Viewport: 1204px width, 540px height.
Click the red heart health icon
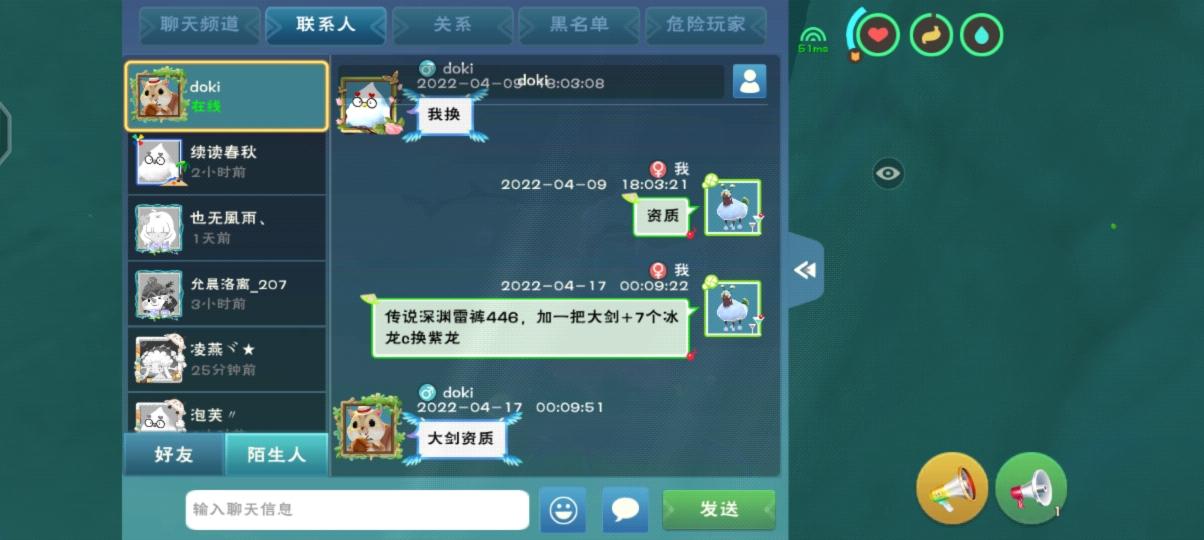[877, 35]
